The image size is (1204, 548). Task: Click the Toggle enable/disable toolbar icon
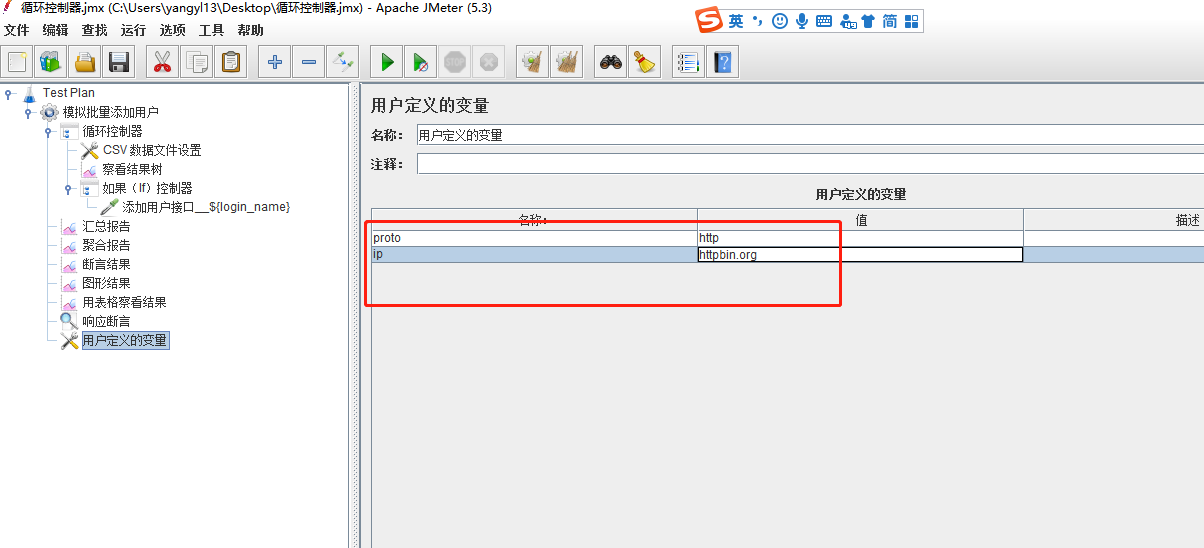click(343, 62)
